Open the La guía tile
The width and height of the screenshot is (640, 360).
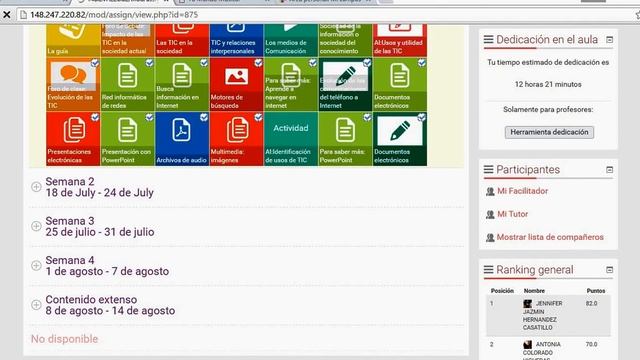(73, 40)
